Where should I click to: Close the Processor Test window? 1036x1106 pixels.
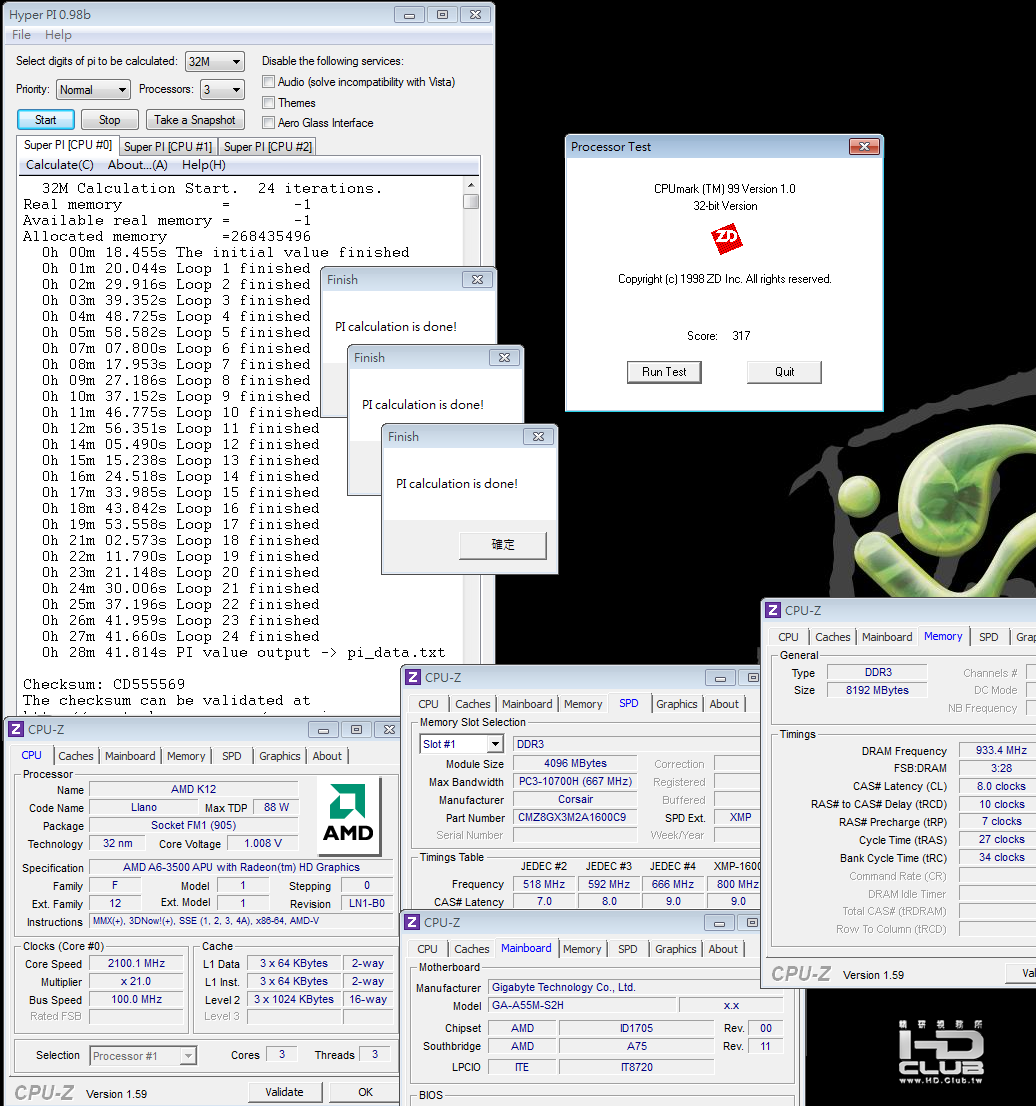click(x=864, y=146)
